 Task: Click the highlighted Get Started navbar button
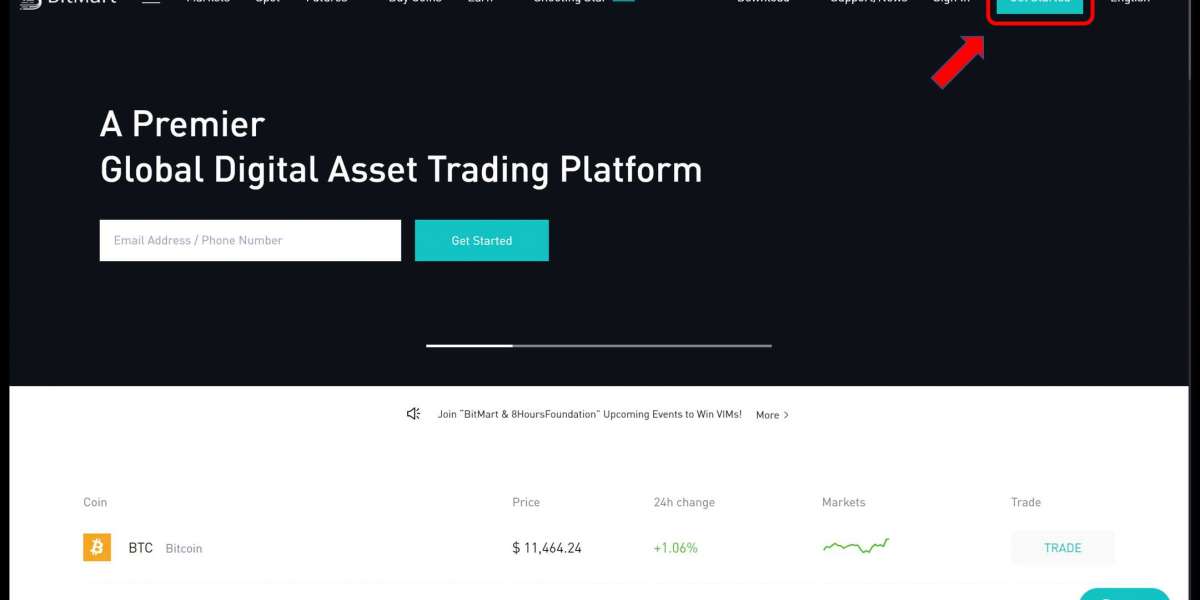point(1040,5)
